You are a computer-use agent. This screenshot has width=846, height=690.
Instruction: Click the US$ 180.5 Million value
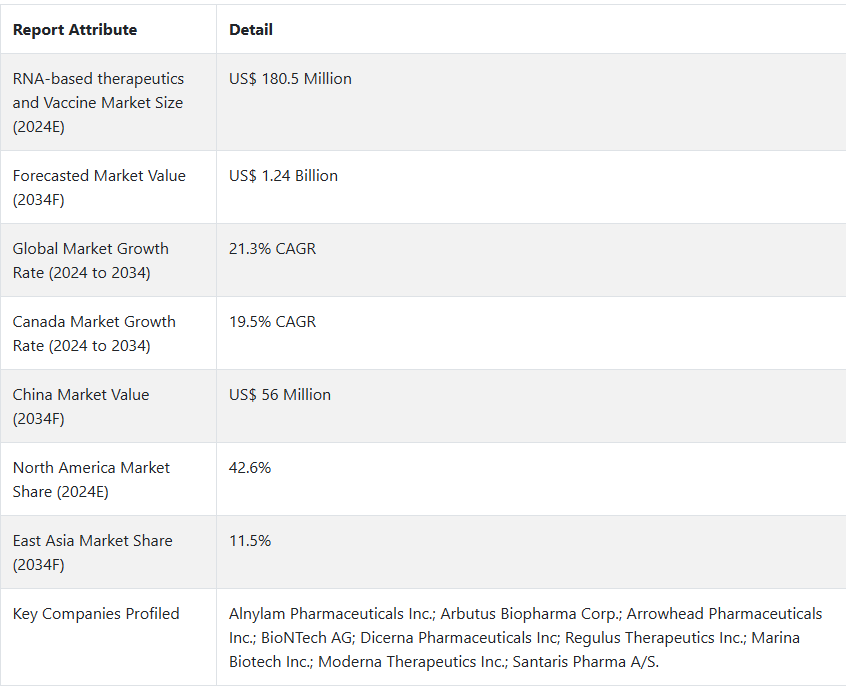coord(290,79)
